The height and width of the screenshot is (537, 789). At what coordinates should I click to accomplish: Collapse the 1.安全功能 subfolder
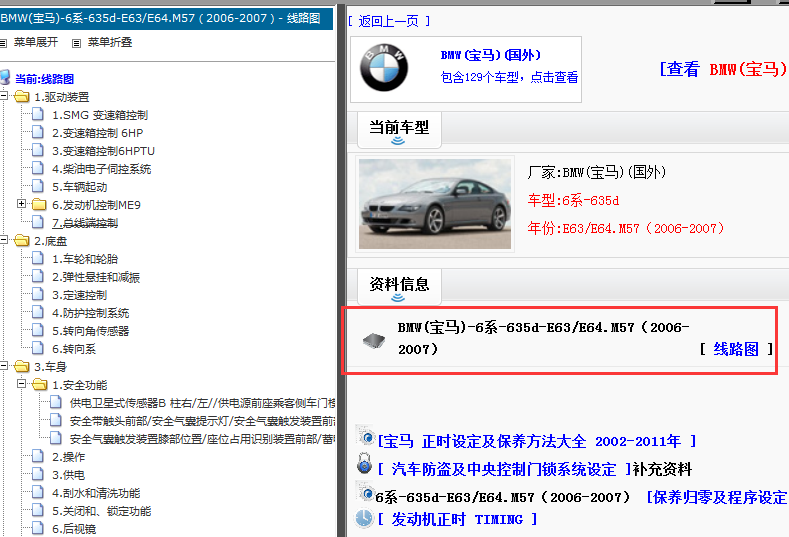tap(21, 383)
